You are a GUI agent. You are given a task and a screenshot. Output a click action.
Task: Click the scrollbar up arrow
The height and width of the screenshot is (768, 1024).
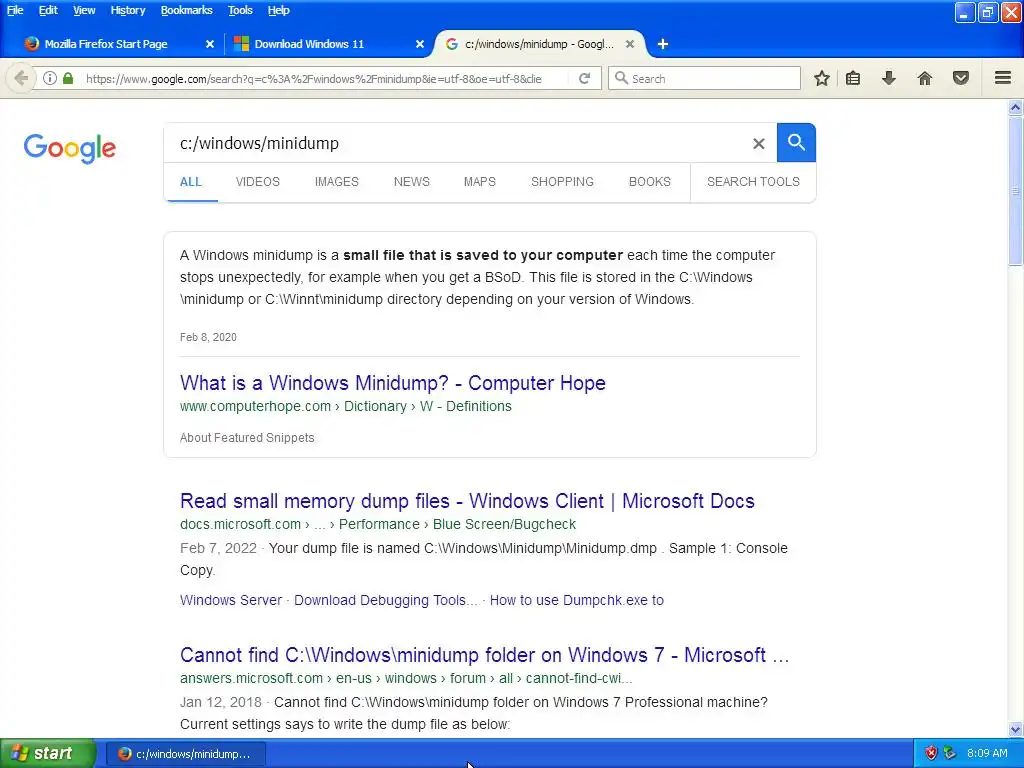[1016, 108]
